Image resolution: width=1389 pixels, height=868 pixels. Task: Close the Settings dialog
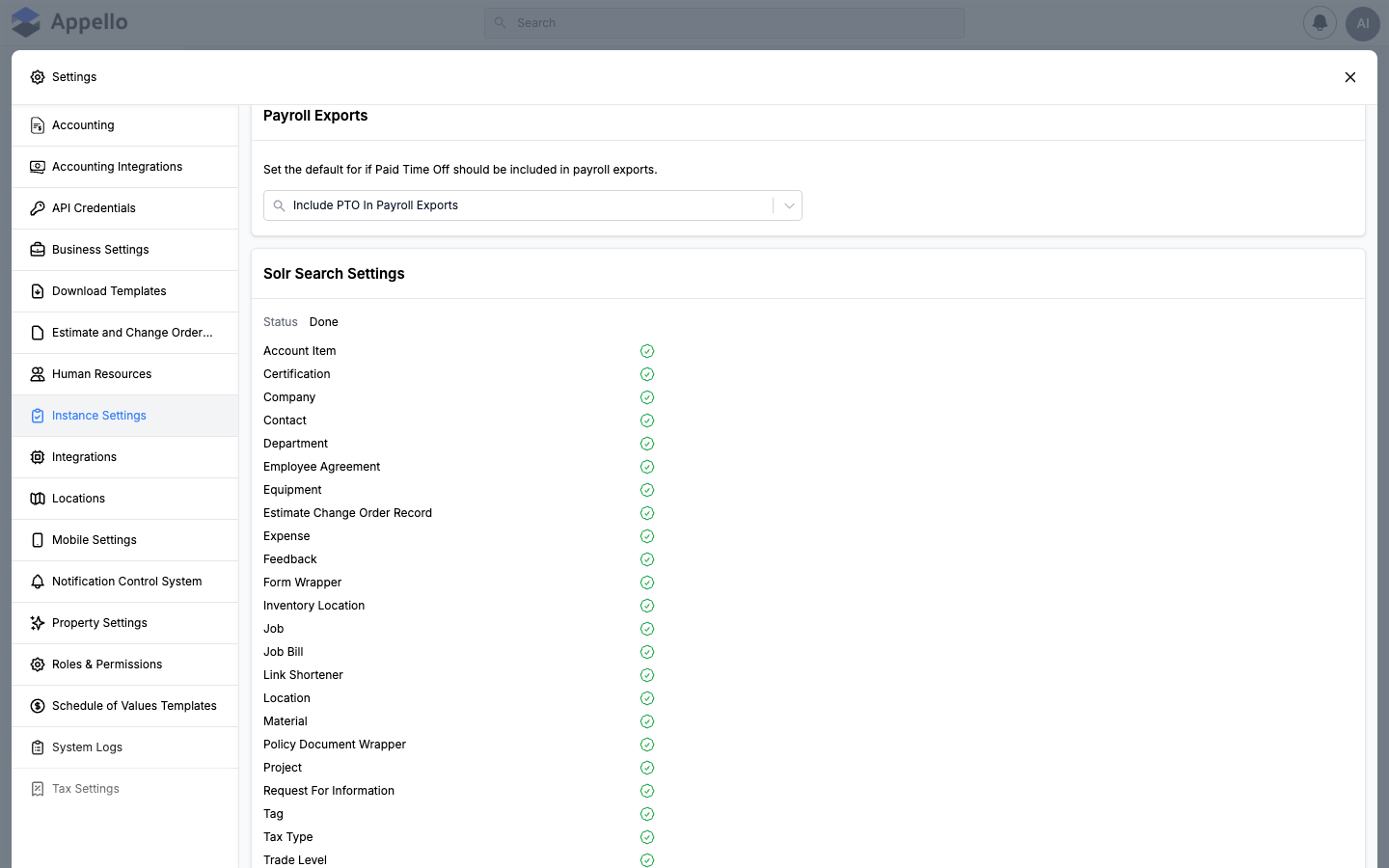1350,77
